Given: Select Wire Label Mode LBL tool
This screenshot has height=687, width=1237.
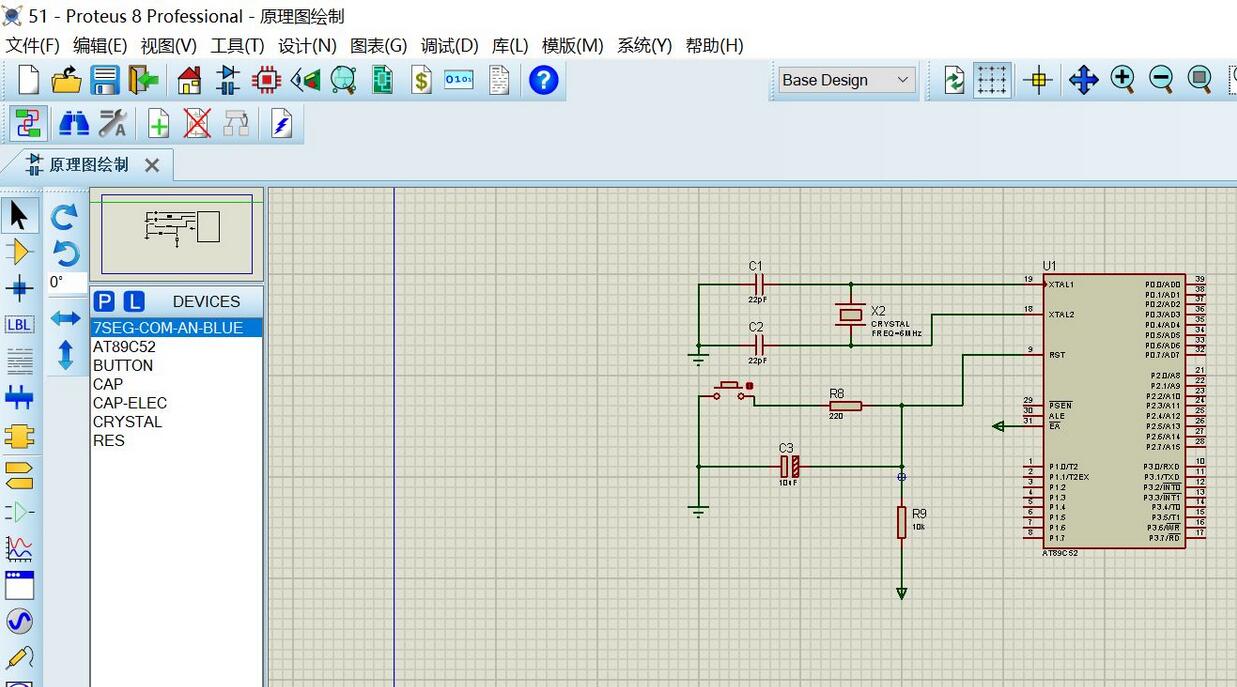Looking at the screenshot, I should pyautogui.click(x=19, y=325).
